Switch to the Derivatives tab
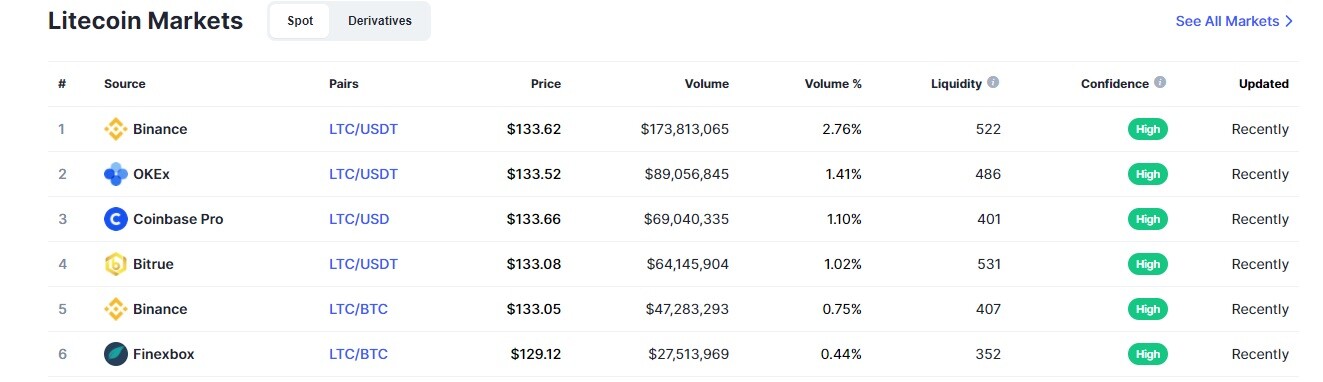Screen dimensions: 1323x382 coord(380,21)
